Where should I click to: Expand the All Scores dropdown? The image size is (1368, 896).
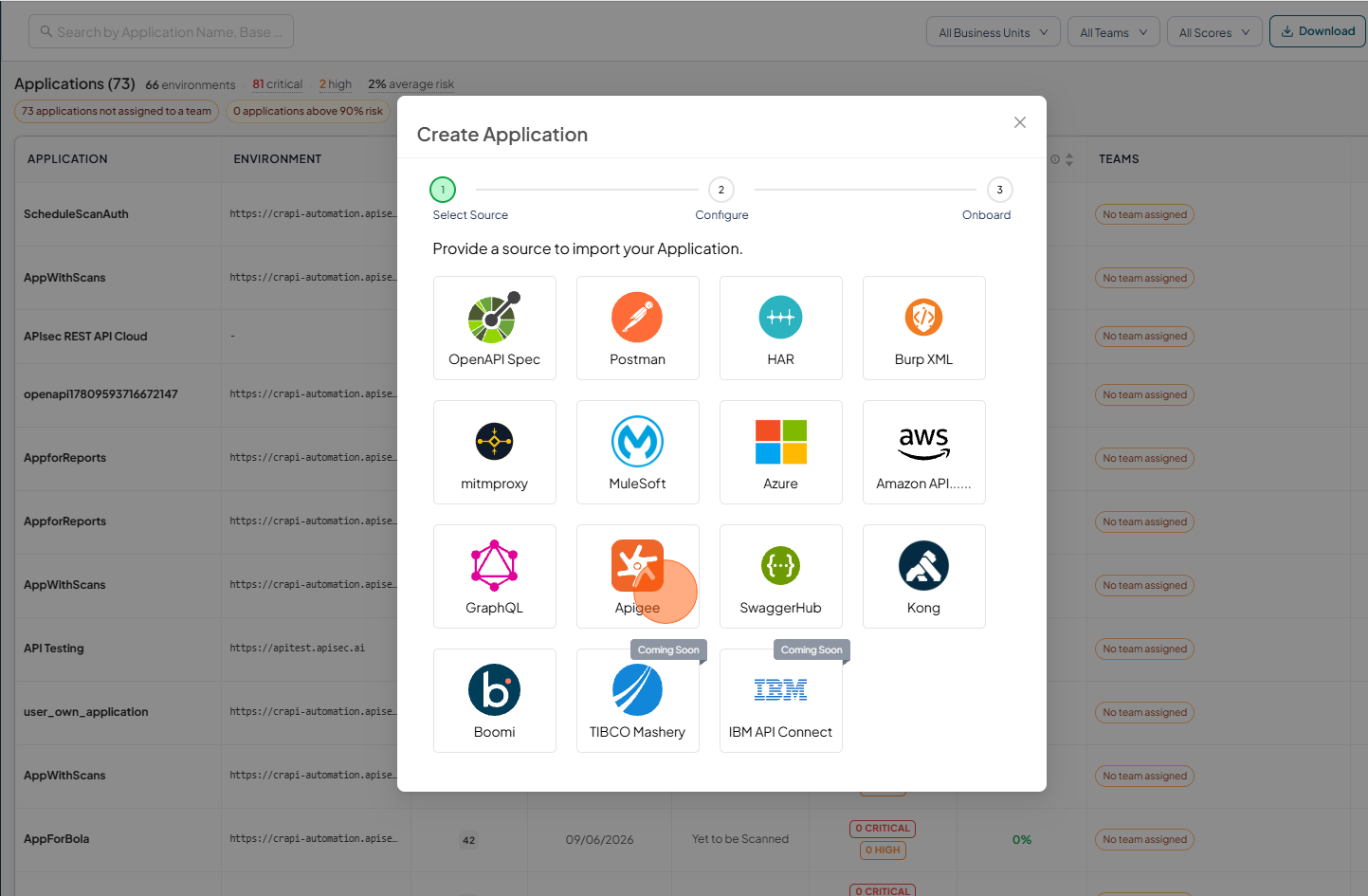click(1214, 32)
